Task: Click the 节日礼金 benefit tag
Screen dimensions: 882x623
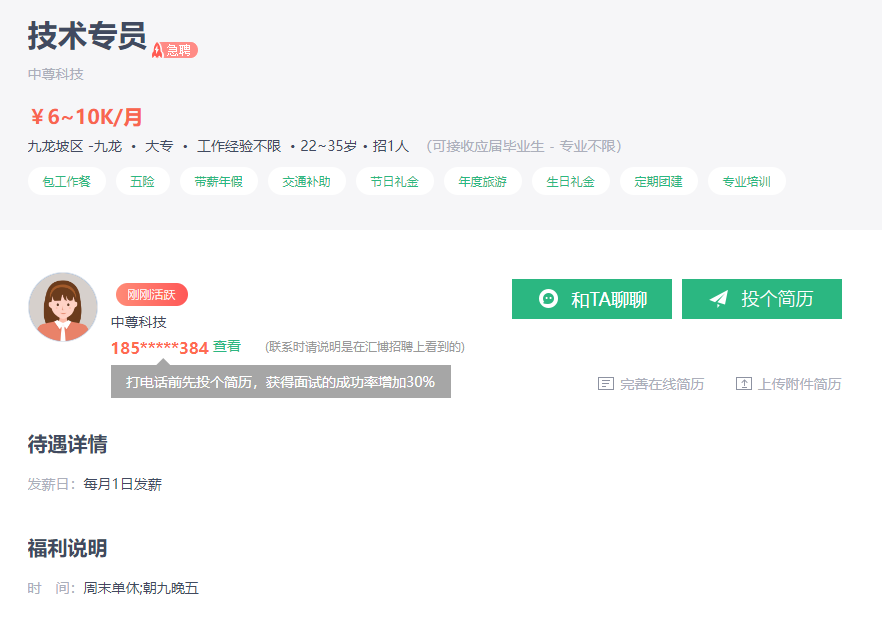Action: pyautogui.click(x=394, y=181)
